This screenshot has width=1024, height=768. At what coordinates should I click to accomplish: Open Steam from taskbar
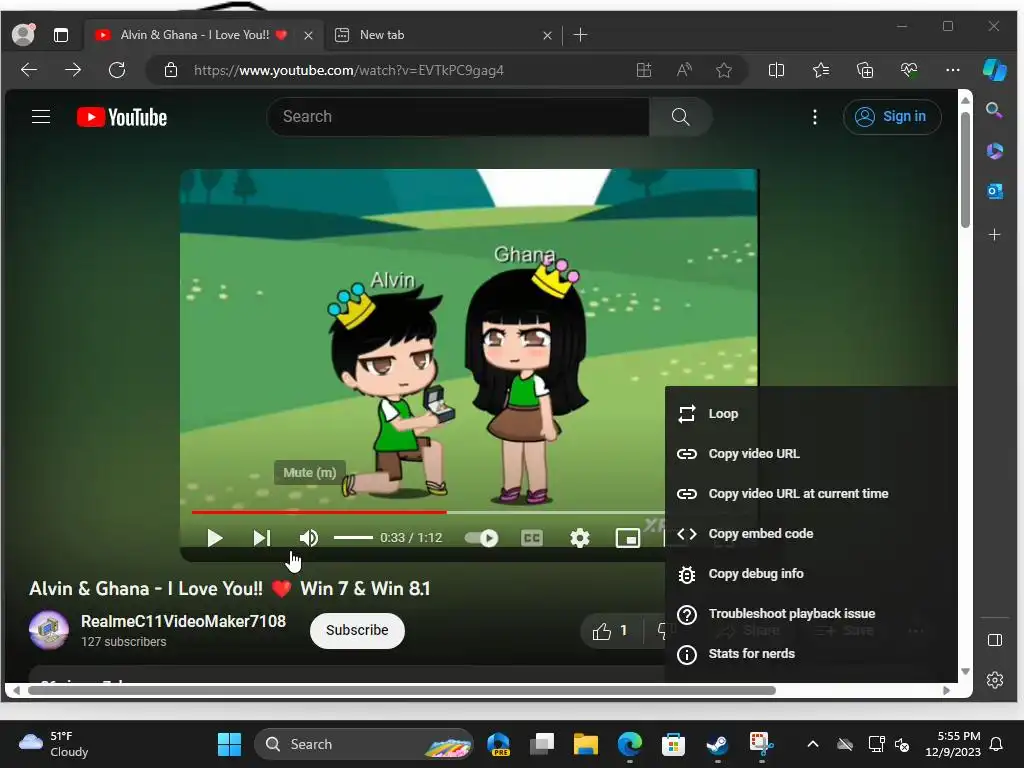[x=717, y=744]
